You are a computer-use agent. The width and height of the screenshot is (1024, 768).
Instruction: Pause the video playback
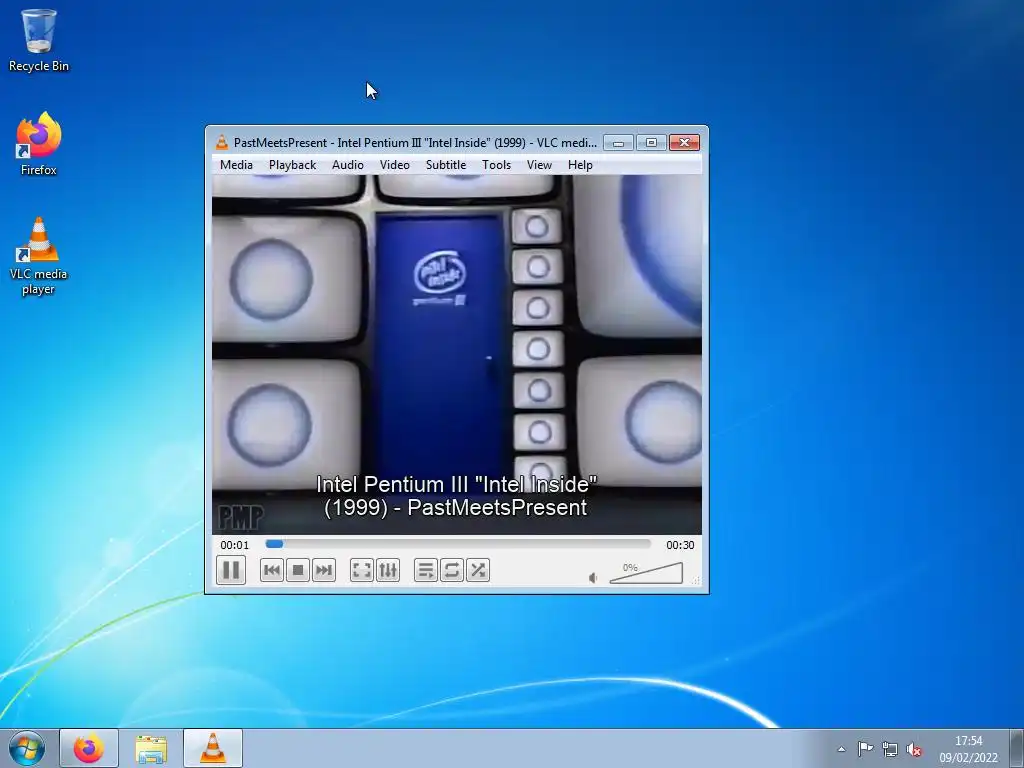231,570
